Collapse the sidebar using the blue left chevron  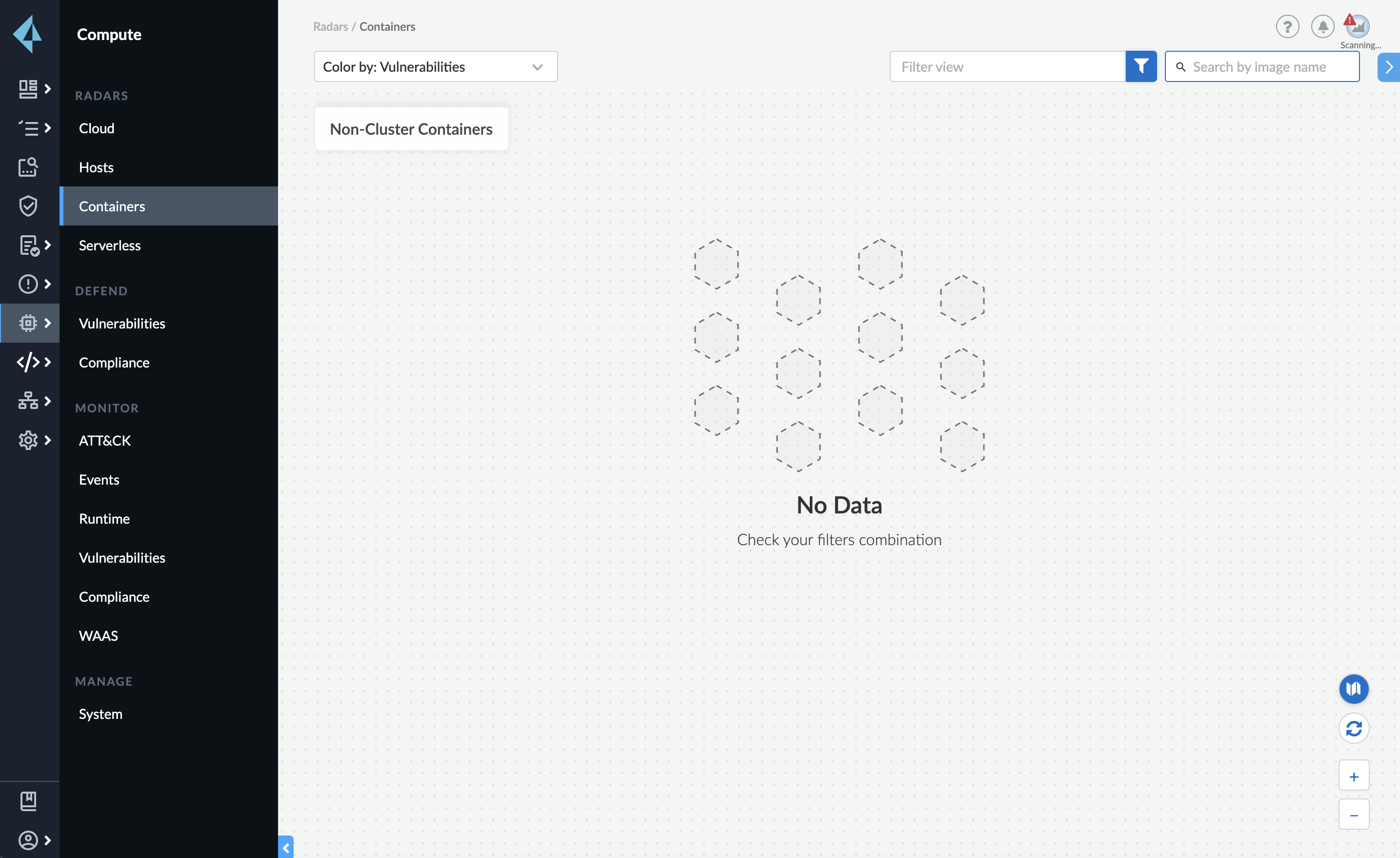pos(286,848)
